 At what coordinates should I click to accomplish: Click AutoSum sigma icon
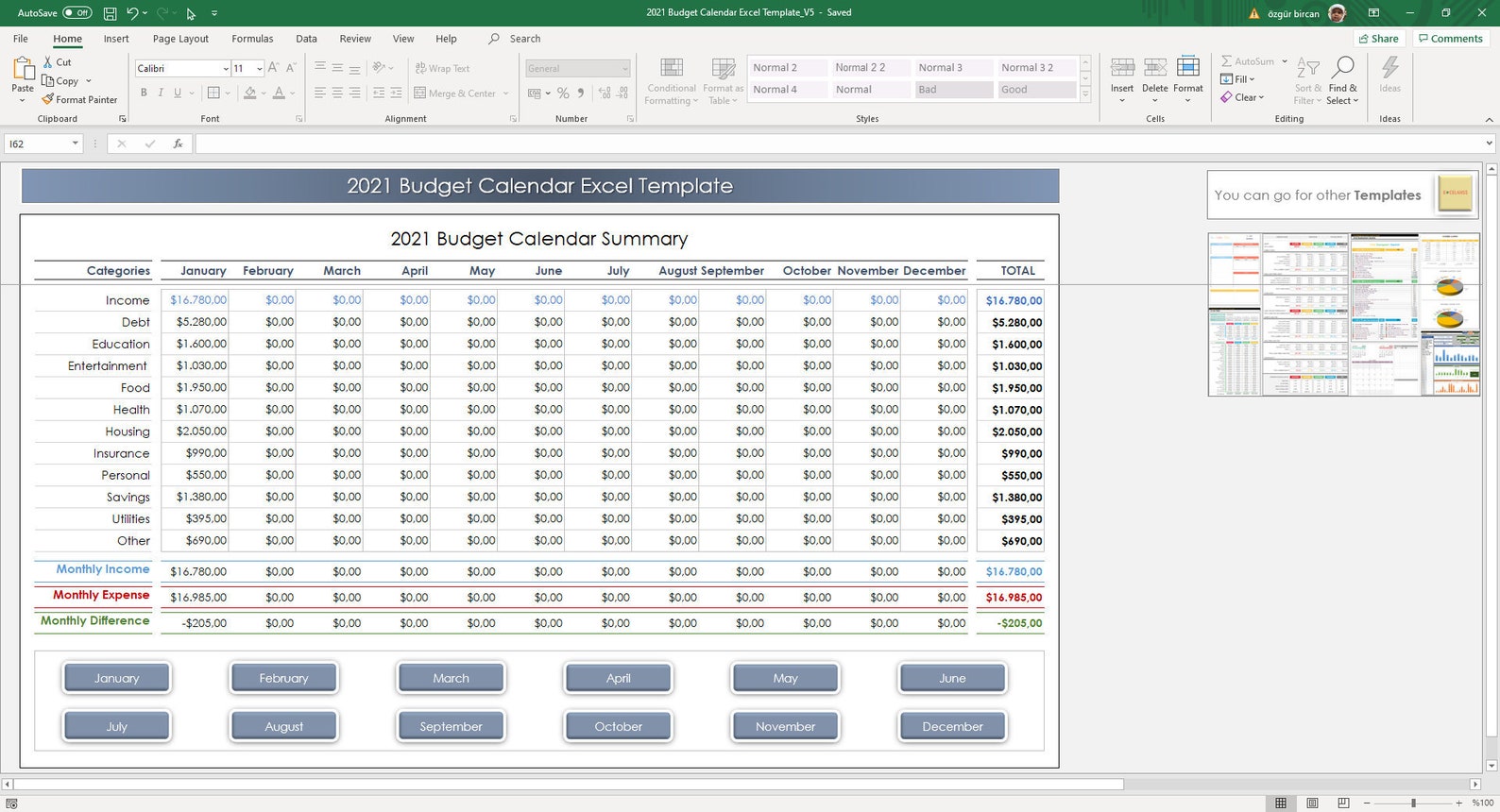click(1226, 61)
